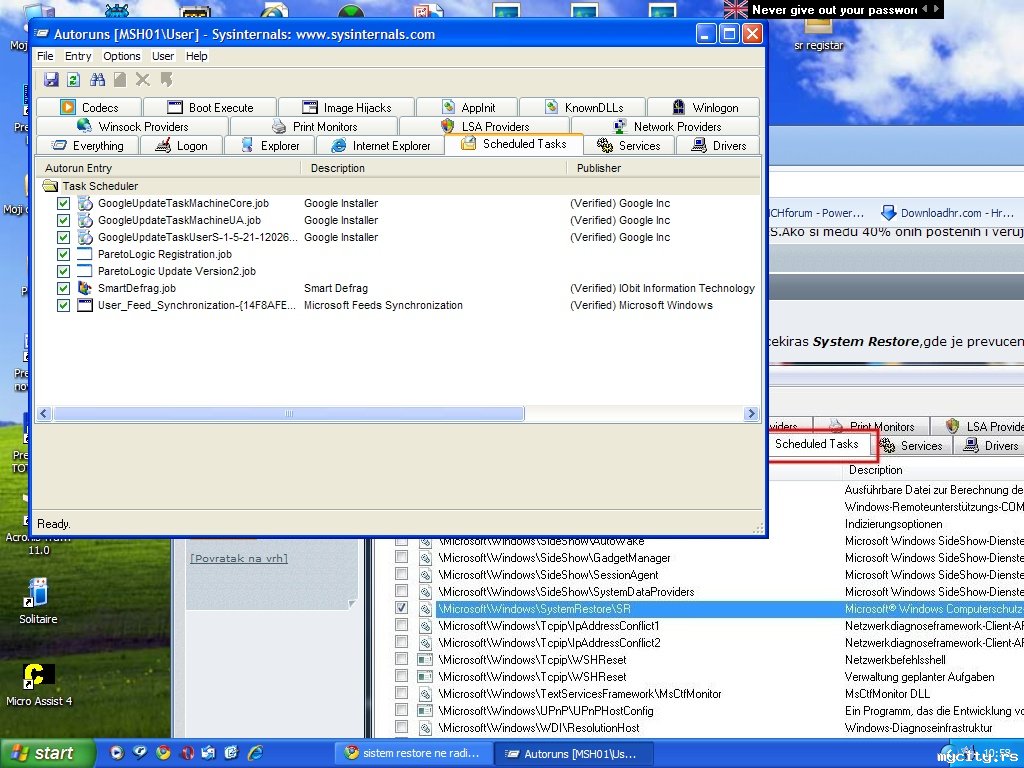Open the Micro Assist 4 desktop shortcut
Viewport: 1024px width, 768px height.
[x=39, y=685]
